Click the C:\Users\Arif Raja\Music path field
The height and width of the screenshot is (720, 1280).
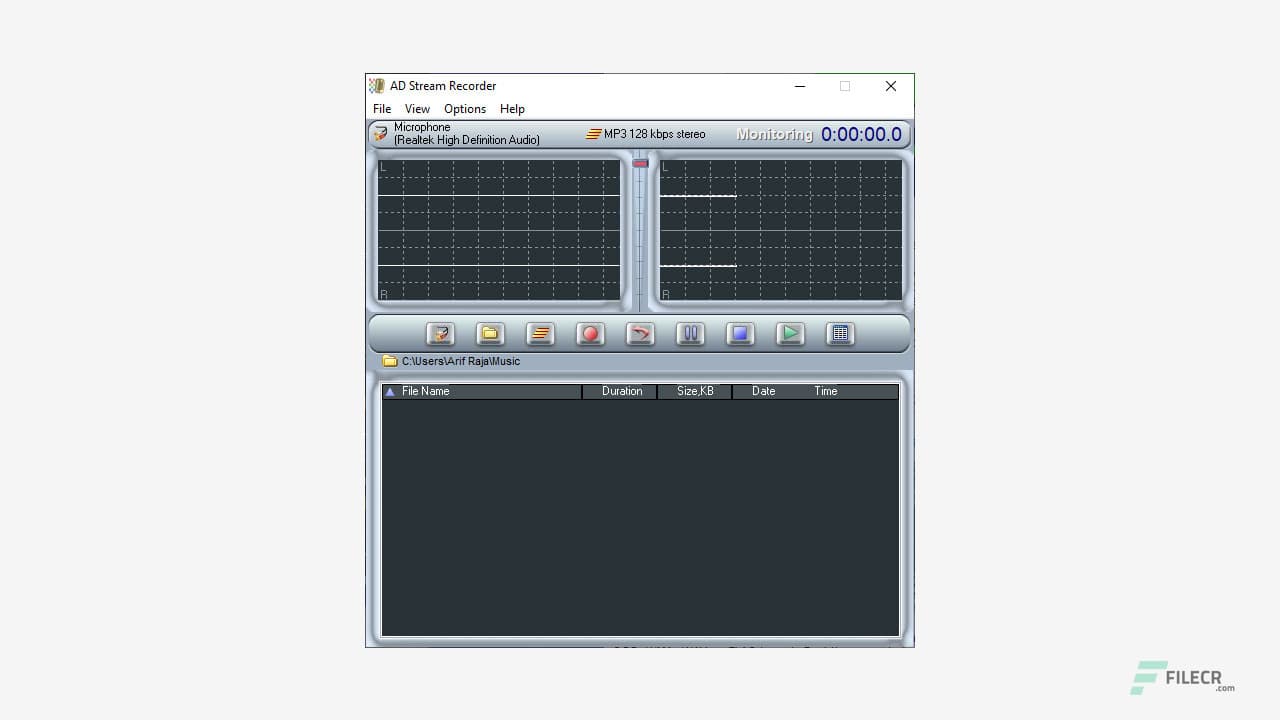[462, 361]
